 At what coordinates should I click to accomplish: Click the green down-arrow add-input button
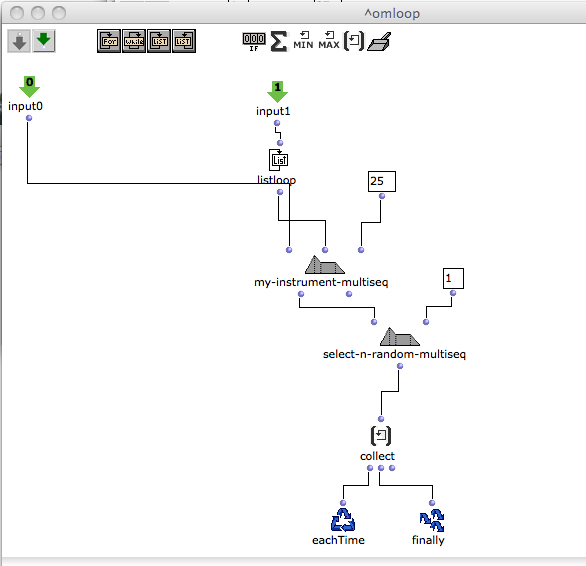click(x=44, y=41)
